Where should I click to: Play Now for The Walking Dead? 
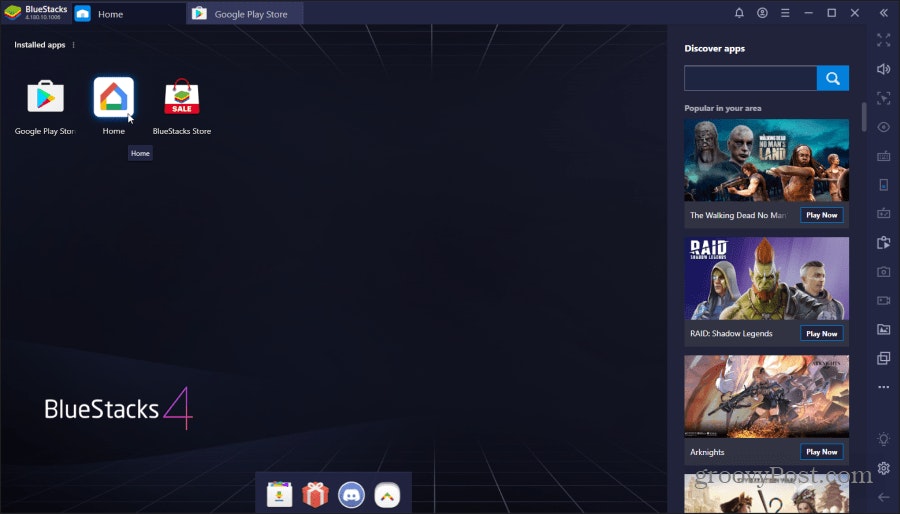point(821,215)
